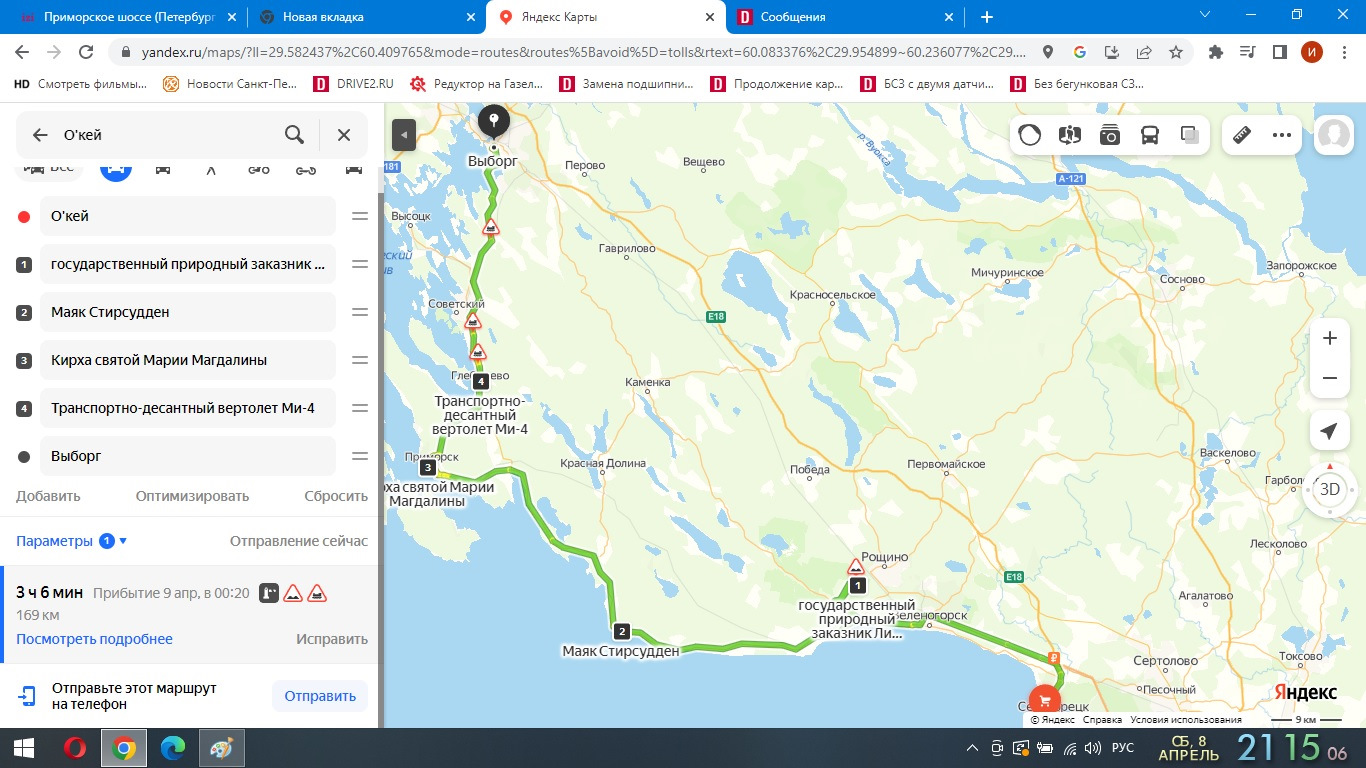
Task: Click the Отправить button
Action: 320,697
